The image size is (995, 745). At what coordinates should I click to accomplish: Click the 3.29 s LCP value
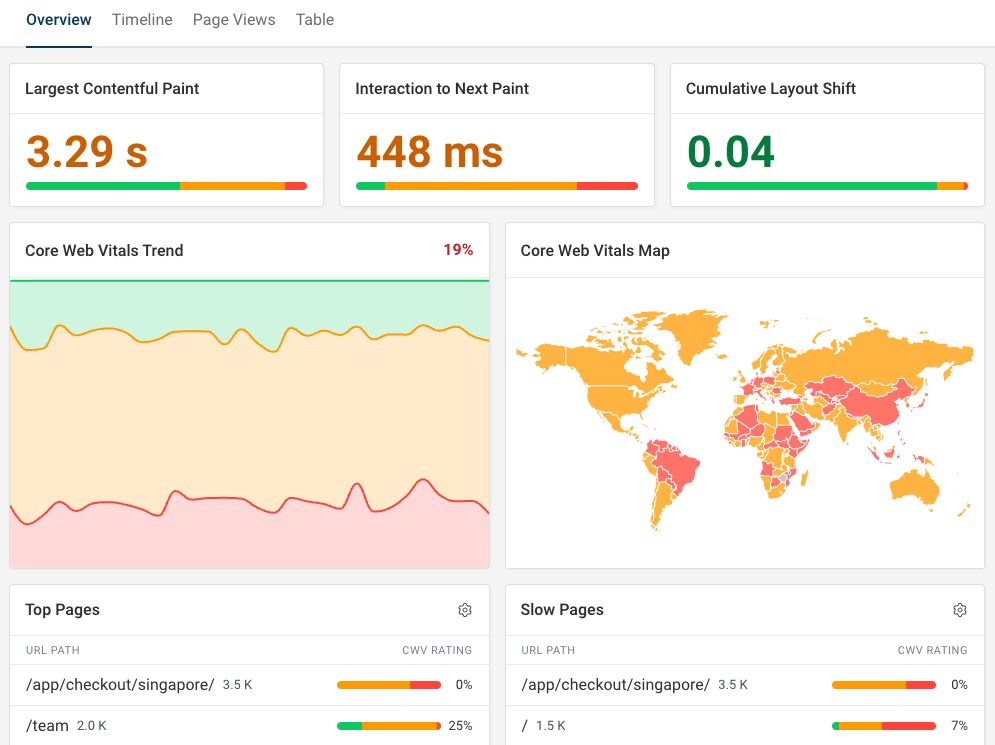[x=85, y=152]
